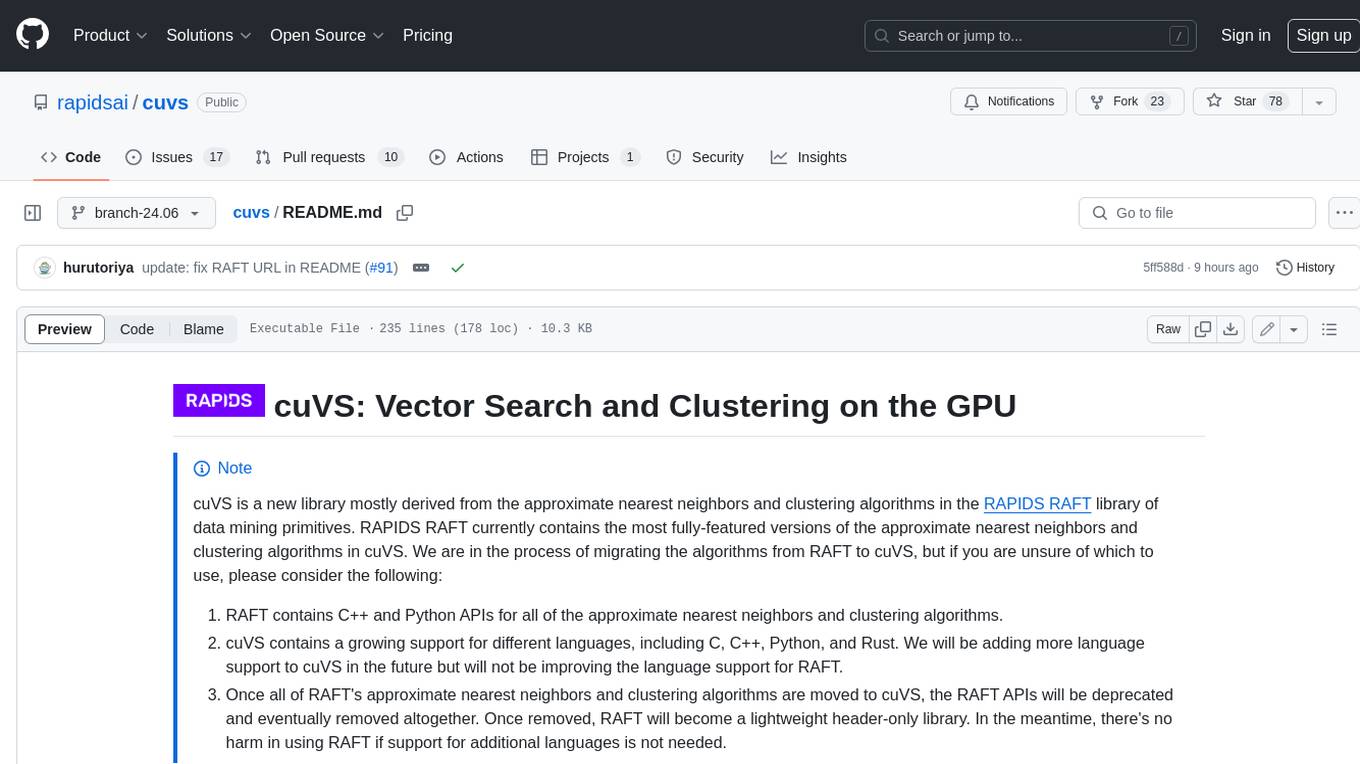Viewport: 1360px width, 764px height.
Task: Open the star lists dropdown arrow
Action: coord(1319,102)
